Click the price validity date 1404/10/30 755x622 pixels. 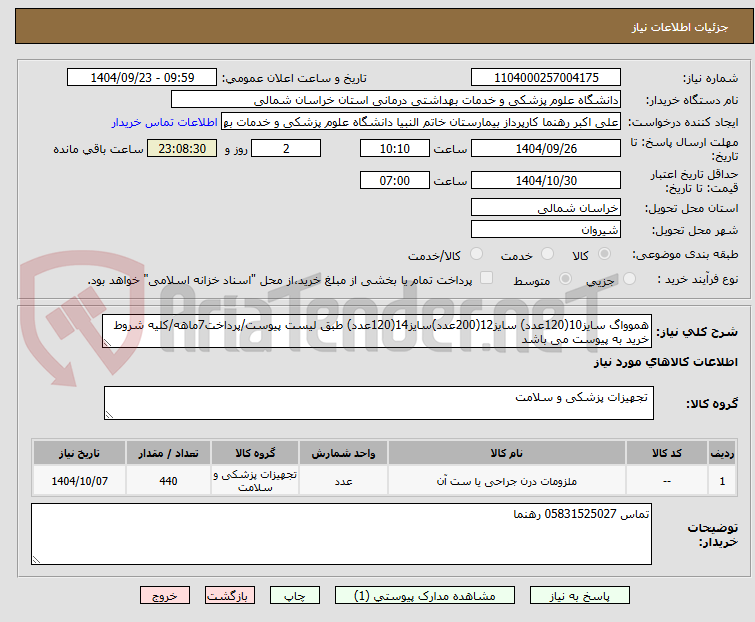tap(546, 181)
